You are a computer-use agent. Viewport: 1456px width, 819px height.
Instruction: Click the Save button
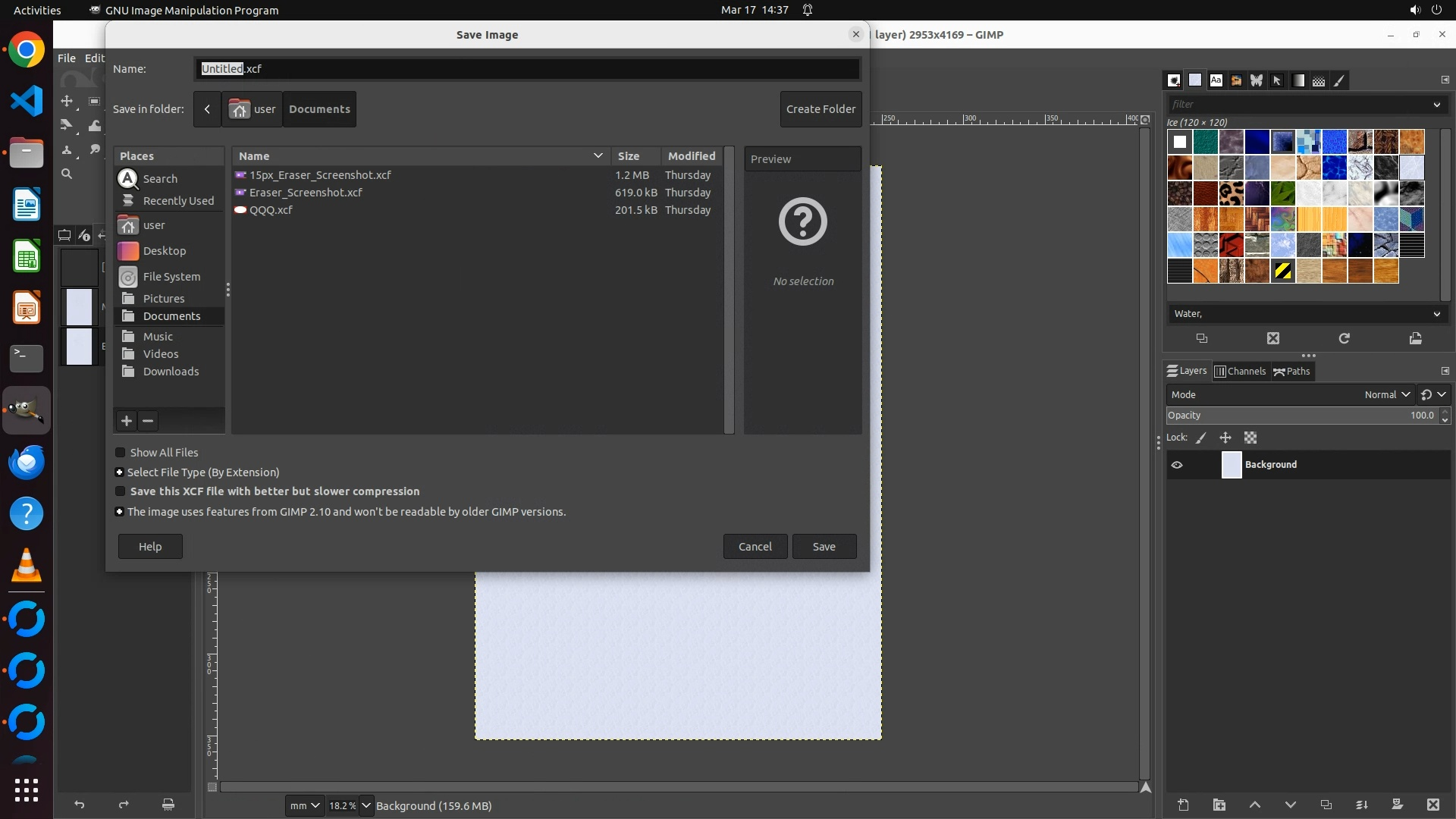824,547
